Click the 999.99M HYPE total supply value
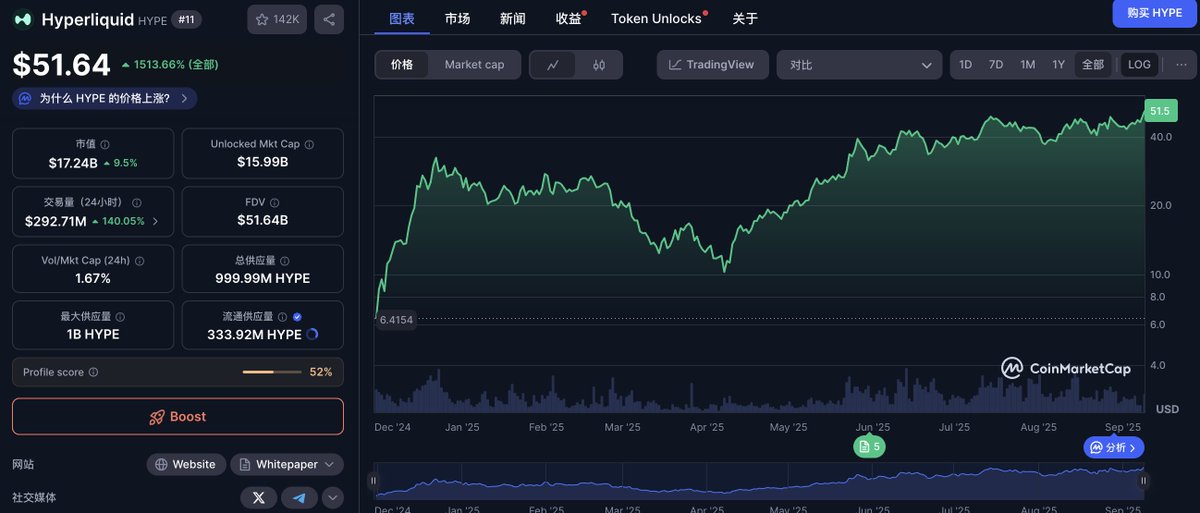Image resolution: width=1200 pixels, height=513 pixels. click(x=262, y=278)
